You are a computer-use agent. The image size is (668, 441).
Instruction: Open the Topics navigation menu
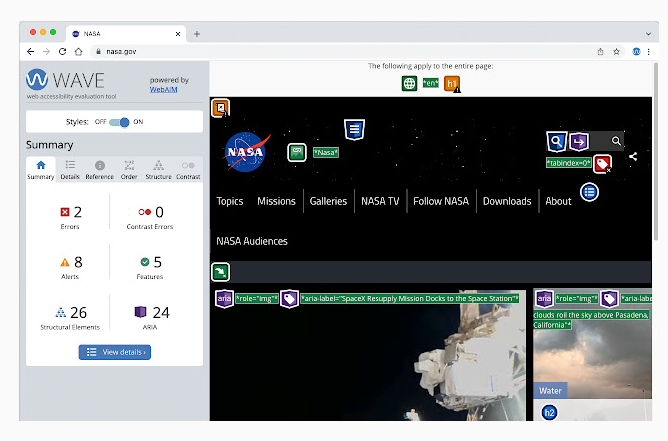pyautogui.click(x=230, y=201)
